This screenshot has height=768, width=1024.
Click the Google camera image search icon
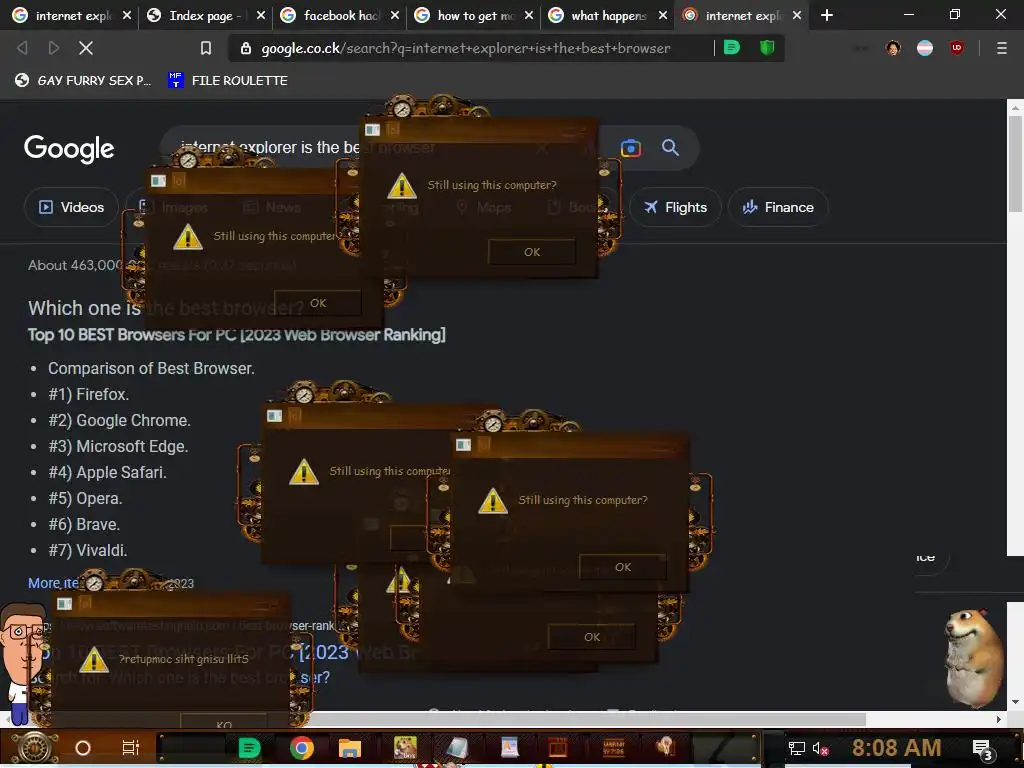tap(630, 148)
